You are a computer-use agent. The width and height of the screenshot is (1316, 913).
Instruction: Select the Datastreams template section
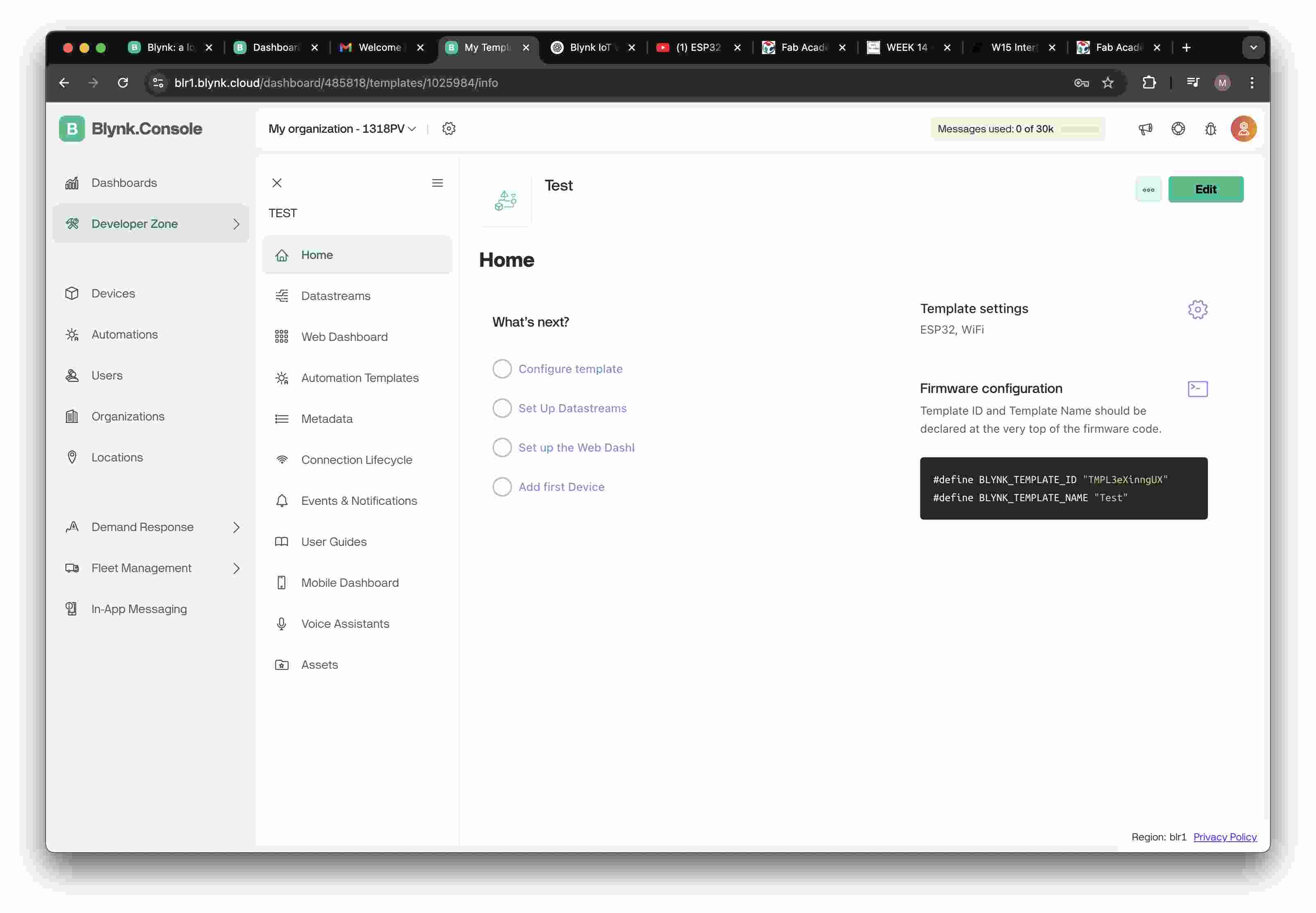coord(357,296)
